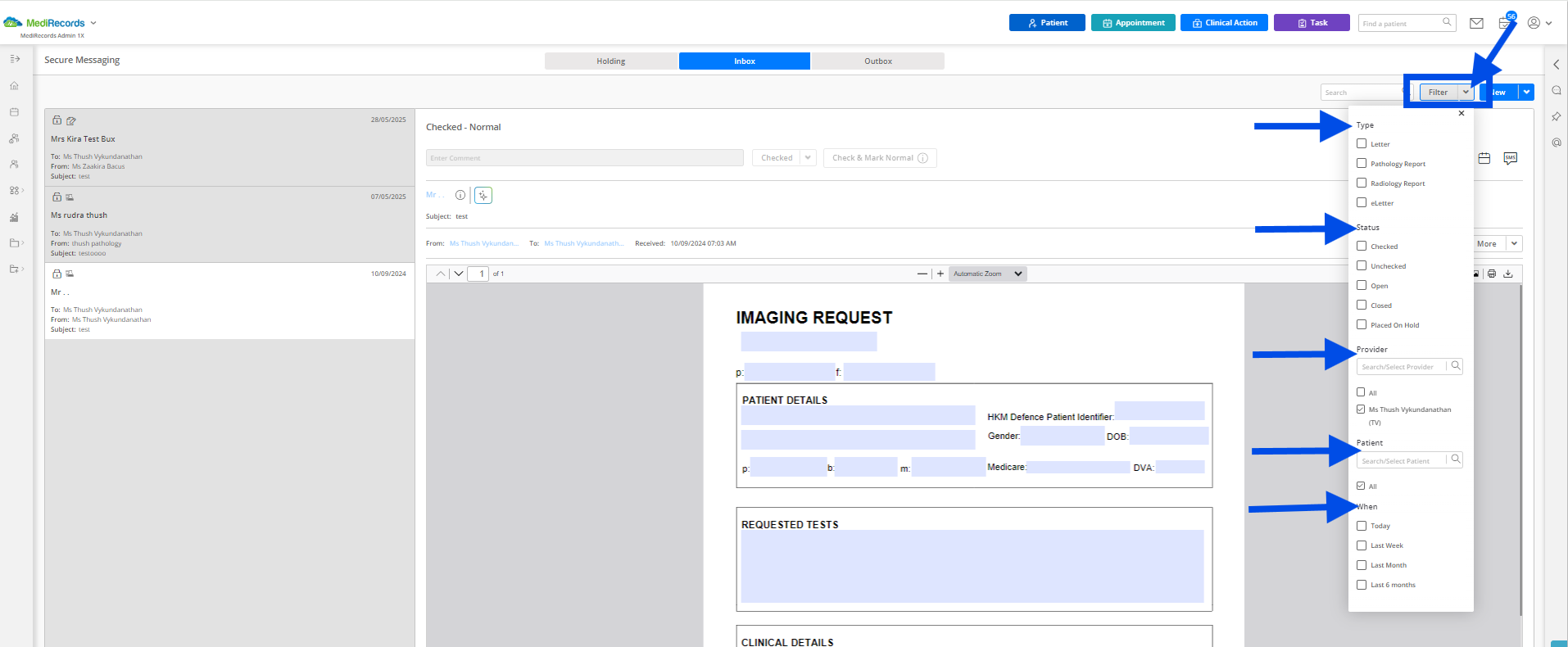Viewport: 1568px width, 647px height.
Task: Tick the Today checkbox under When
Action: point(1362,526)
